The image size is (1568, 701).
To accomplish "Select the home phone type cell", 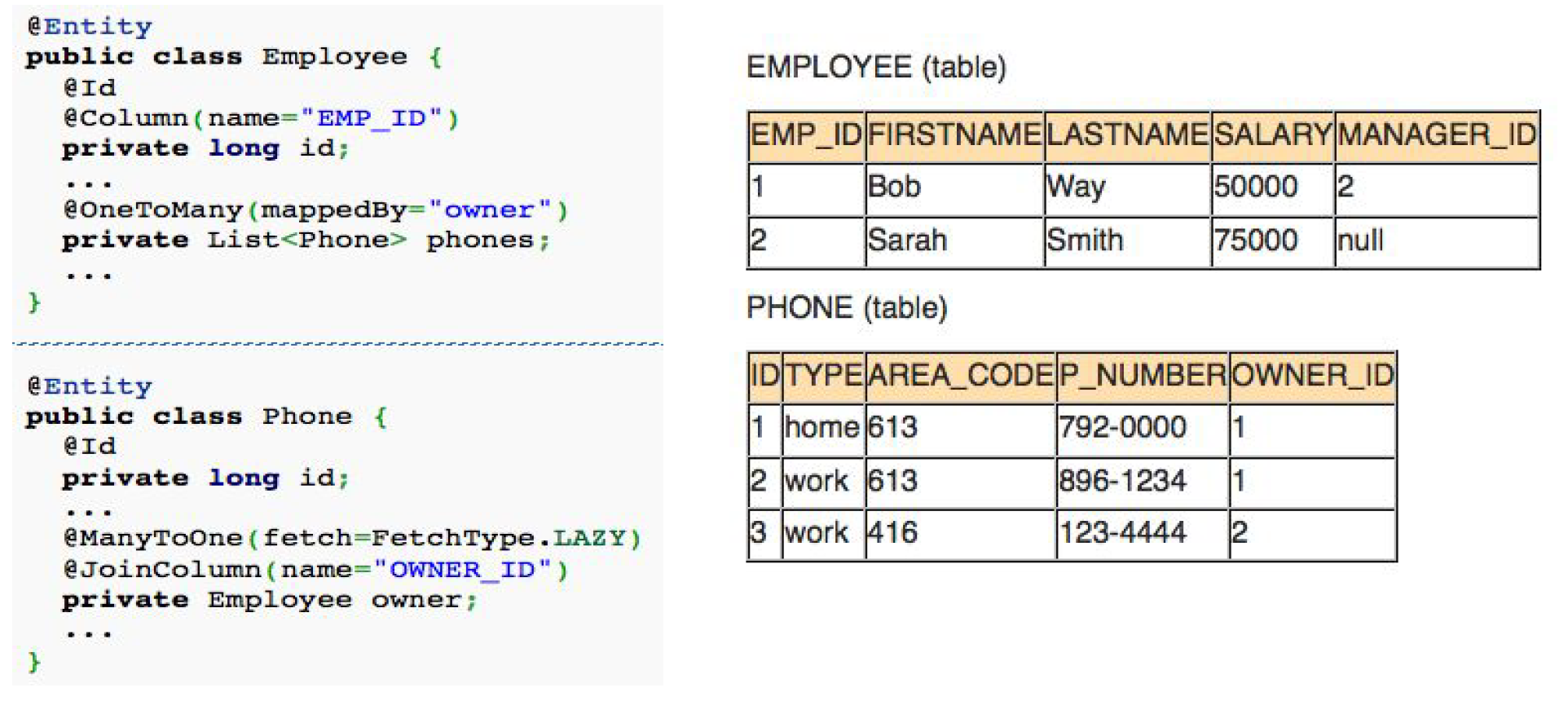I will click(821, 428).
